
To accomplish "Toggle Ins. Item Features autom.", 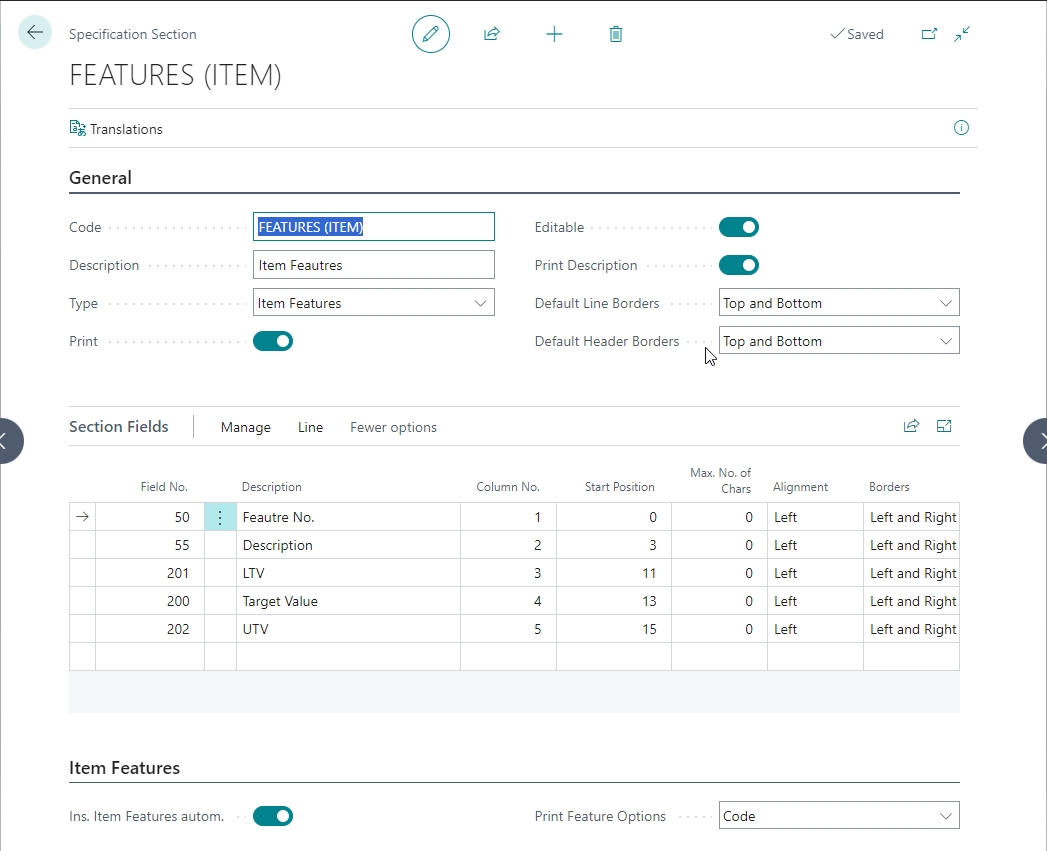I will 272,816.
